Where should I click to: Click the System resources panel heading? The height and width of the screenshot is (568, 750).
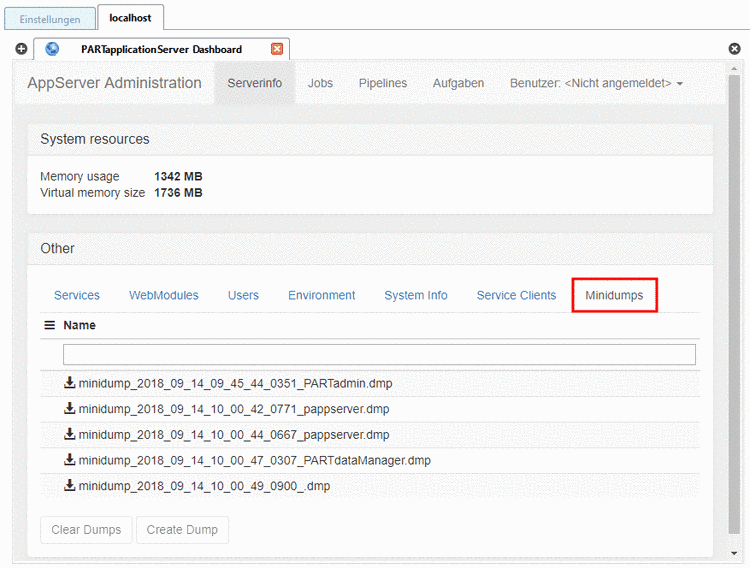coord(95,139)
